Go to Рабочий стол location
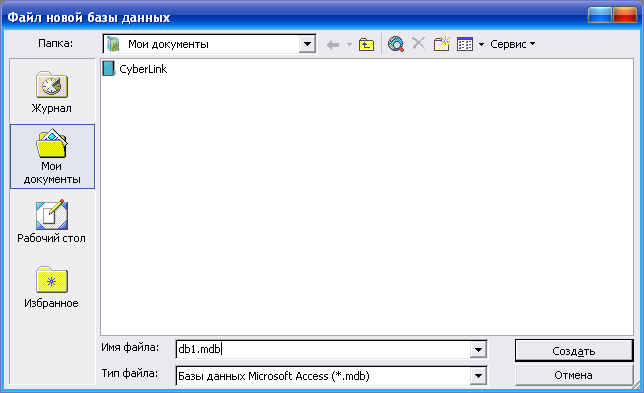Screen dimensions: 644x393 tap(52, 222)
